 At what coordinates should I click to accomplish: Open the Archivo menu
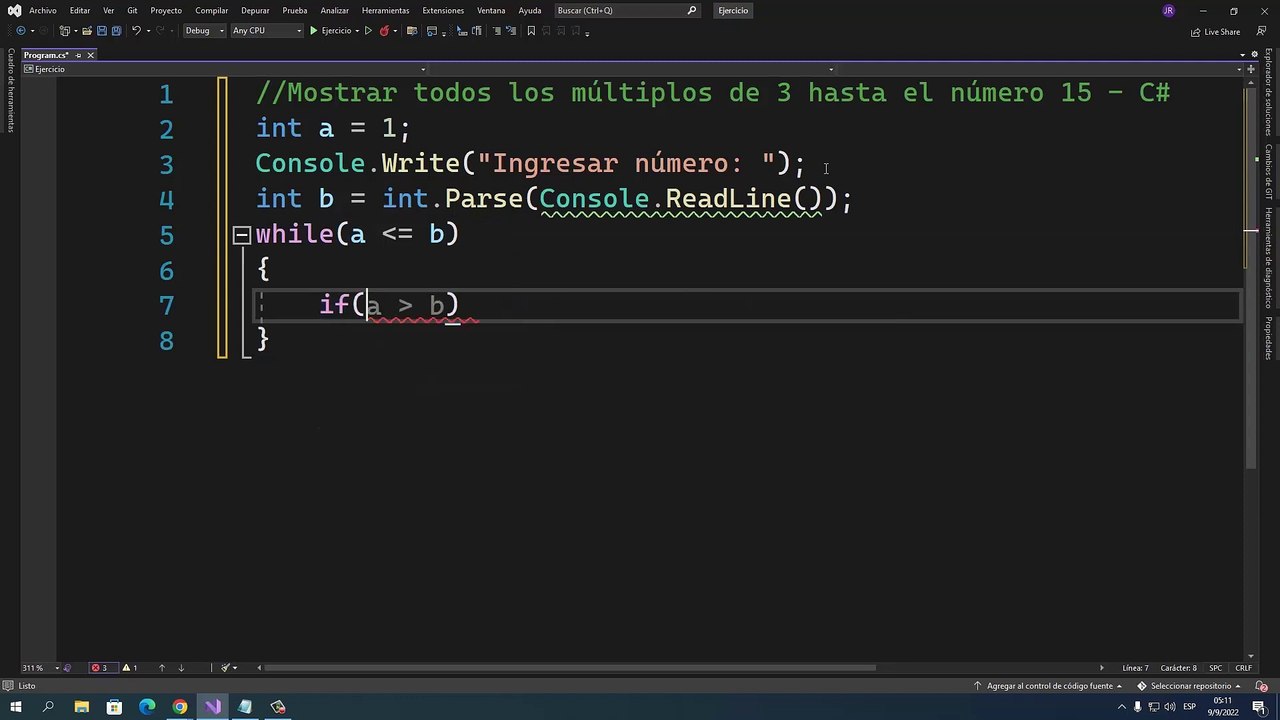coord(43,10)
